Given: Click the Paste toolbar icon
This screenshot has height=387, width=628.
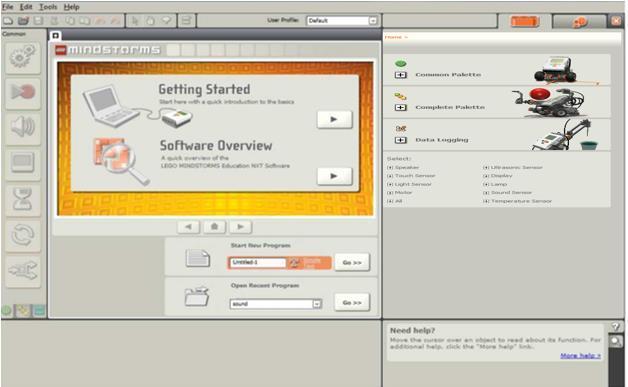Looking at the screenshot, I should click(x=85, y=20).
